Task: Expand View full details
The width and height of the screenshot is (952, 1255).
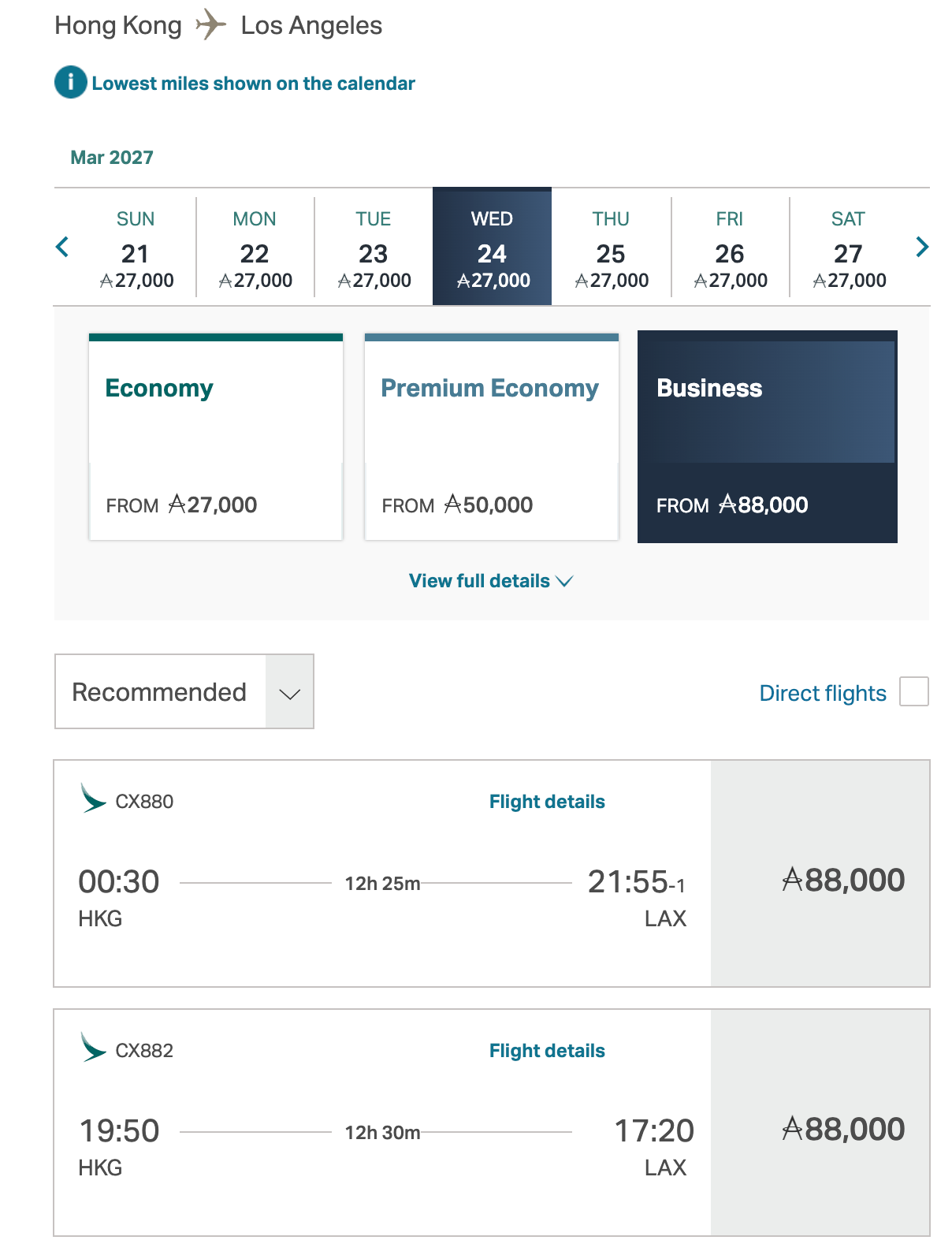Action: (x=490, y=581)
